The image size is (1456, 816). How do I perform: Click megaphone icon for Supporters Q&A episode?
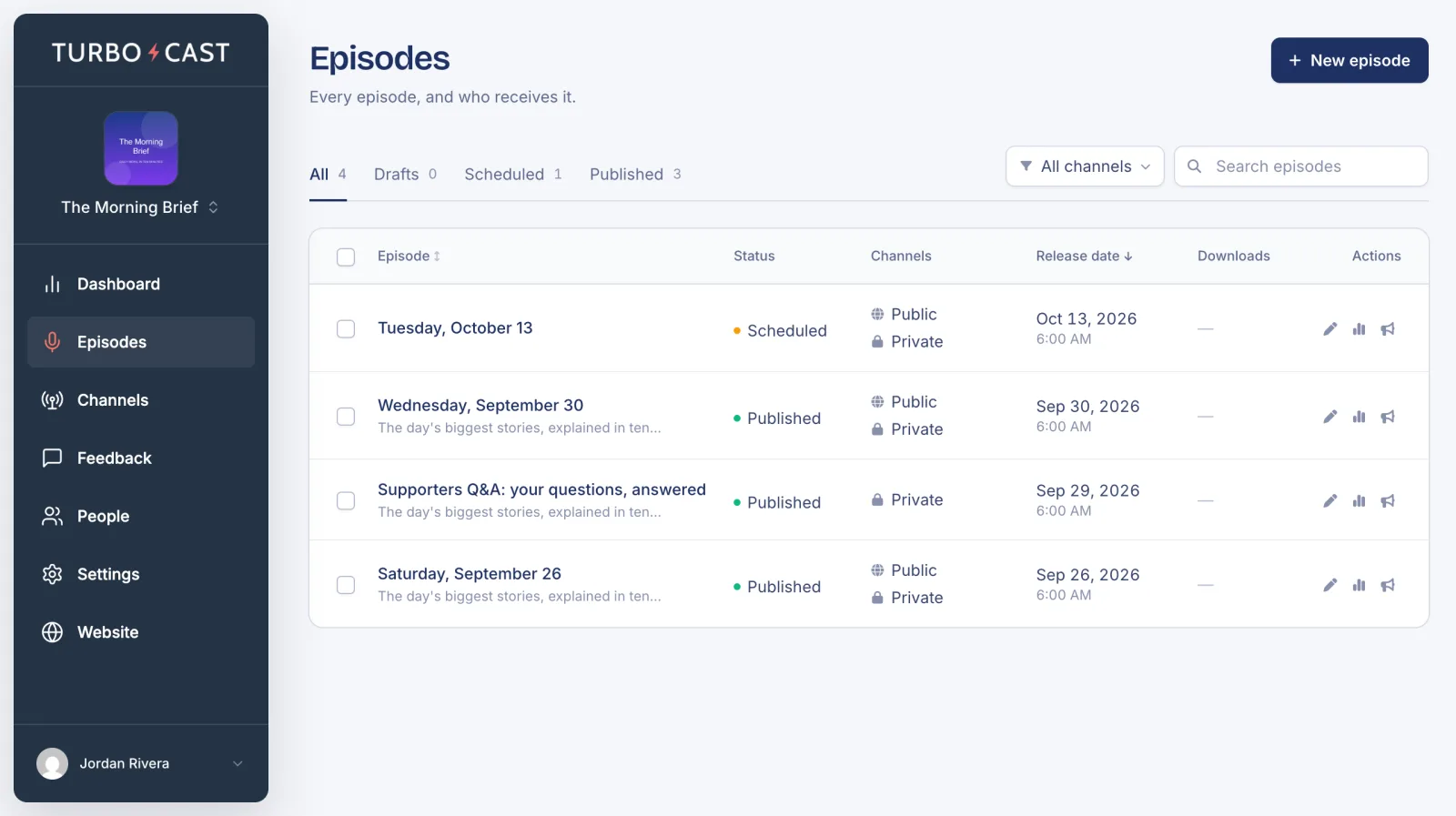(1388, 500)
